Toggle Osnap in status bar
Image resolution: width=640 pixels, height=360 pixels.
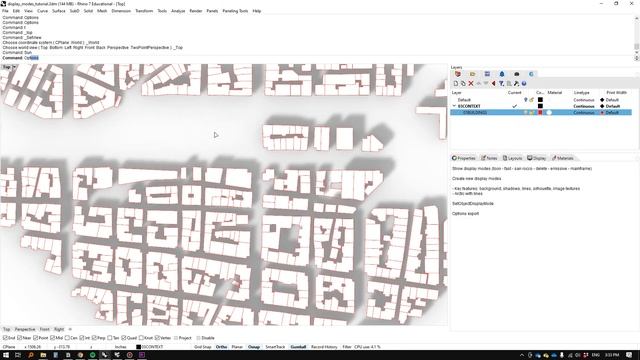pyautogui.click(x=254, y=347)
